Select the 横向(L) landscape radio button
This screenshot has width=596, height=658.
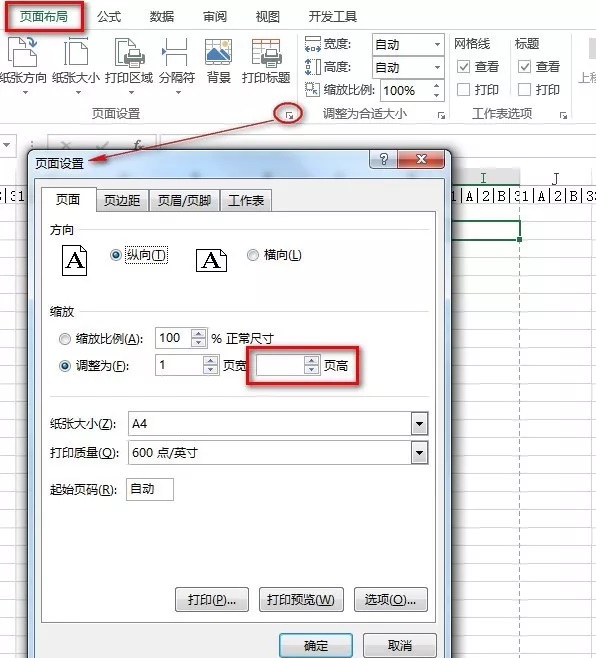click(x=253, y=255)
